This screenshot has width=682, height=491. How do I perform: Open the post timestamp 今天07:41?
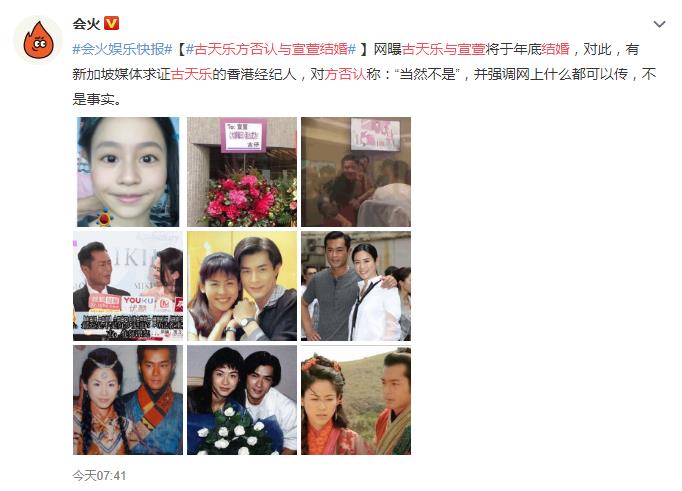(x=99, y=476)
